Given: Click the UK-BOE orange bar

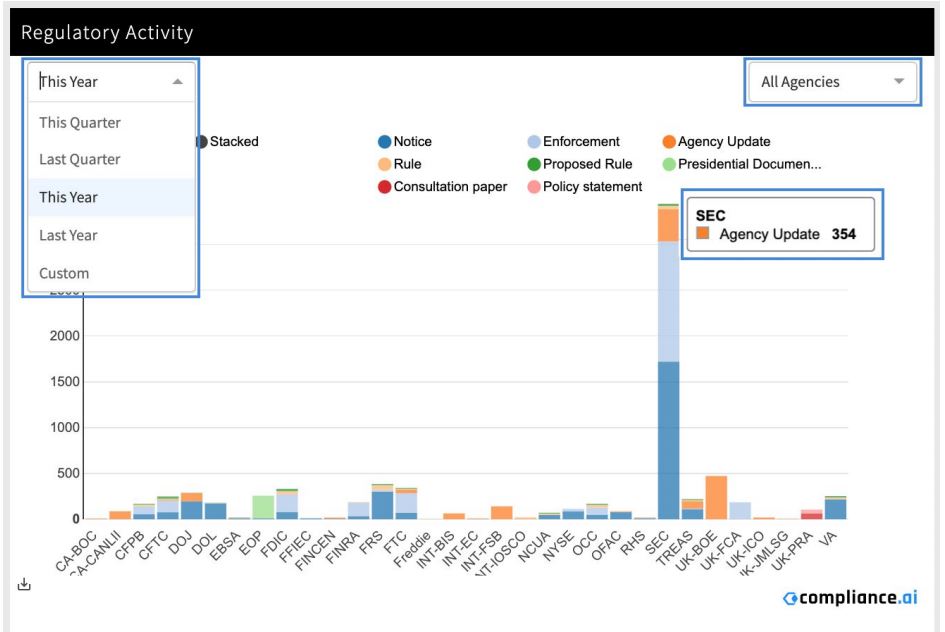Looking at the screenshot, I should pos(716,498).
